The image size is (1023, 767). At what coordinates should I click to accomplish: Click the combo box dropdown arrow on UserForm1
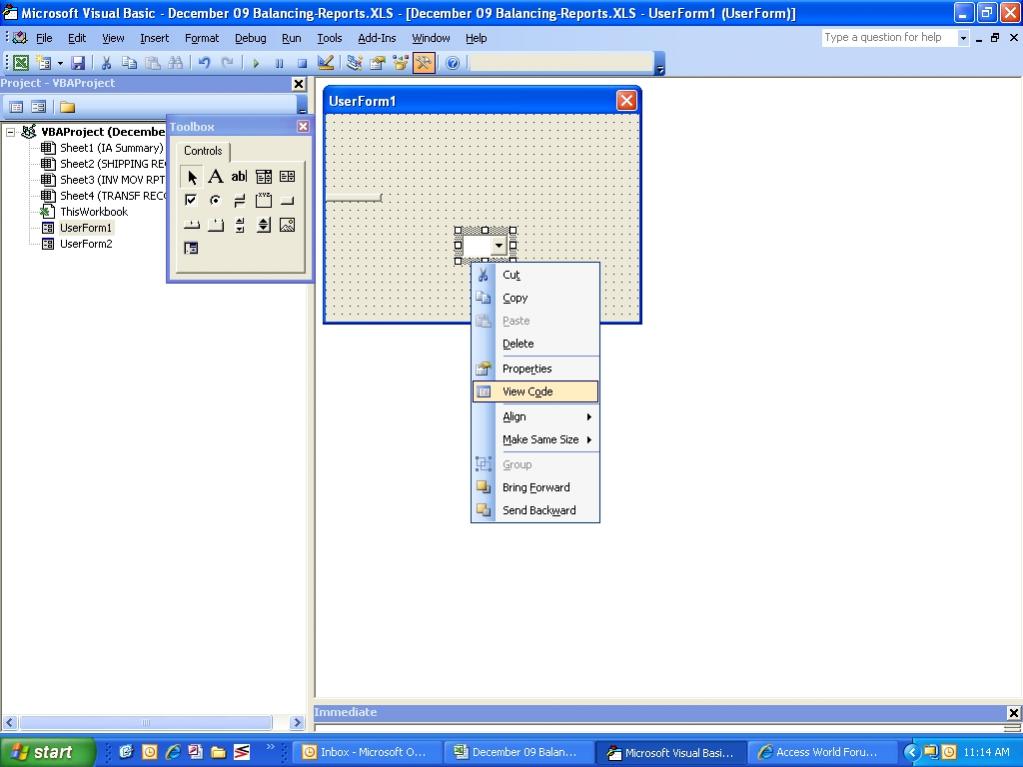coord(499,246)
